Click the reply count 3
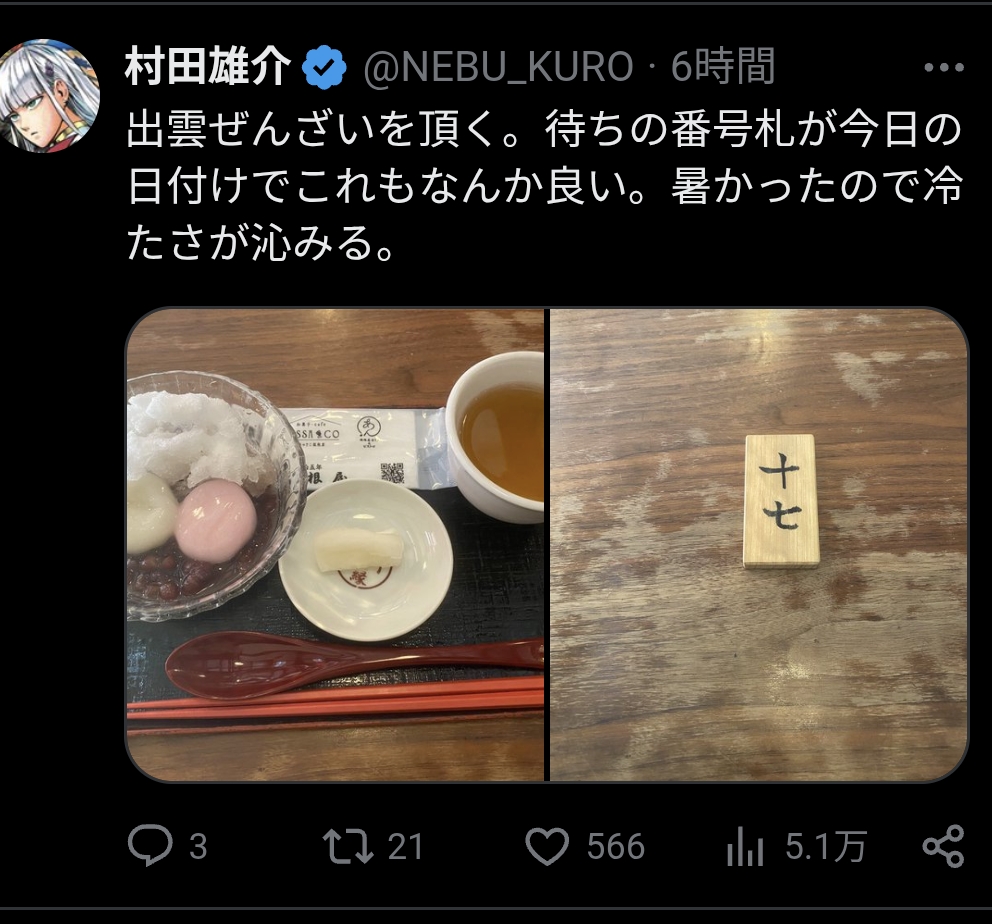This screenshot has width=992, height=924. click(198, 847)
